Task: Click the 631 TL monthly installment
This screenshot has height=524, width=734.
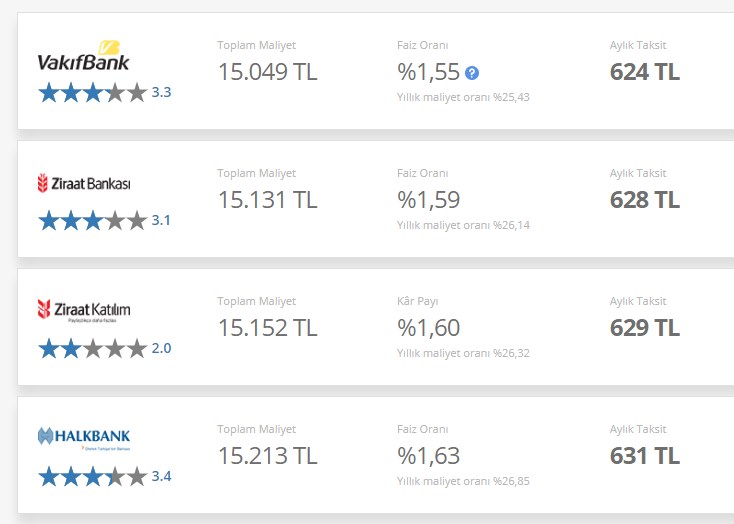Action: pyautogui.click(x=645, y=456)
